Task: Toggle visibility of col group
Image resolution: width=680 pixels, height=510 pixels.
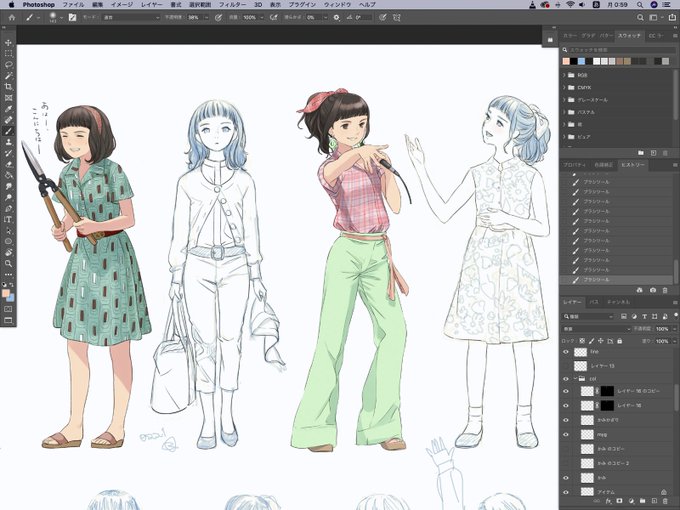Action: [566, 379]
